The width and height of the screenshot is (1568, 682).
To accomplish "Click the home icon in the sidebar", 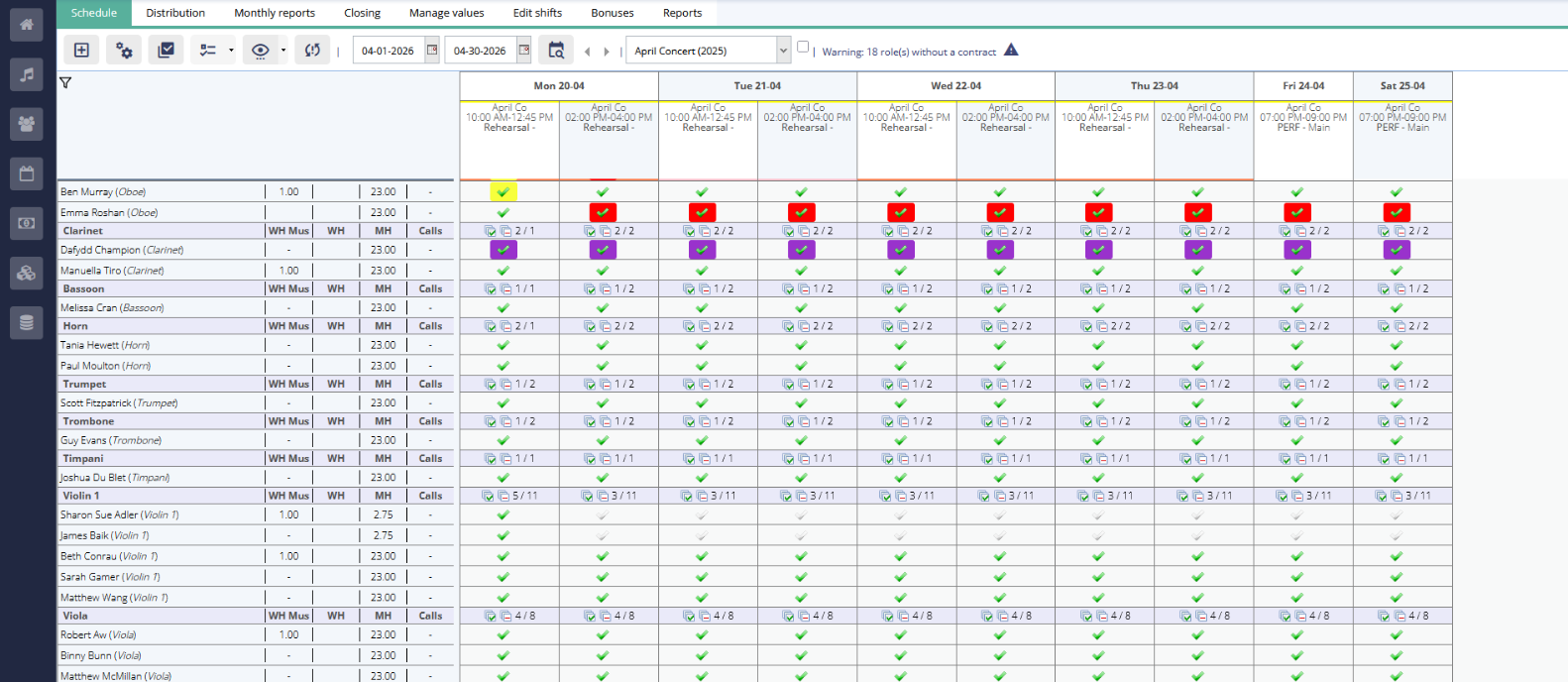I will pyautogui.click(x=27, y=25).
